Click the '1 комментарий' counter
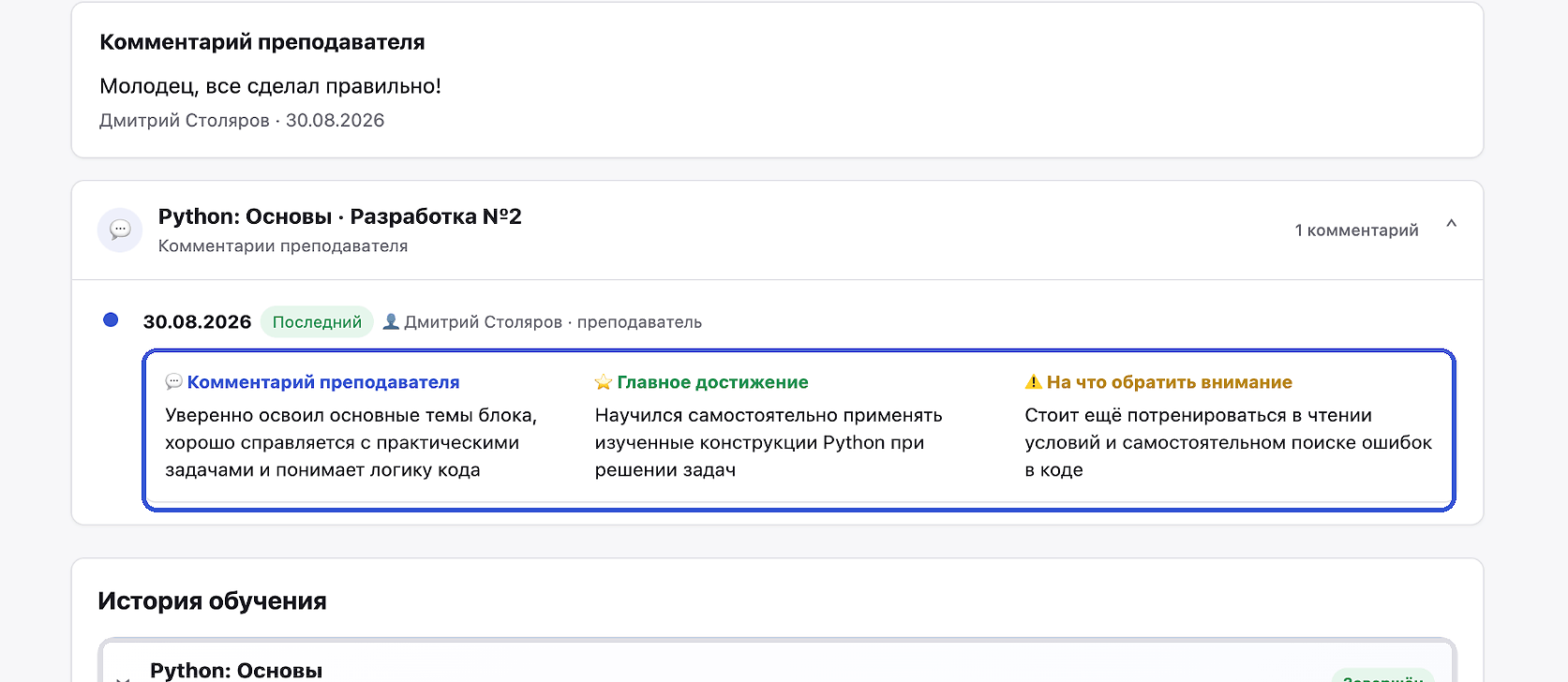This screenshot has height=682, width=1568. [x=1356, y=230]
